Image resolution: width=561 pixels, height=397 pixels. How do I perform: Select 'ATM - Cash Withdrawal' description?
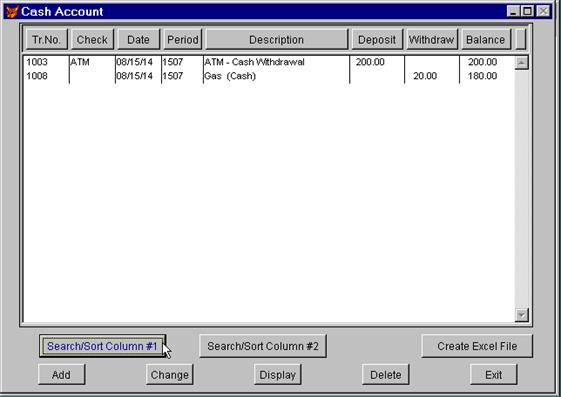pyautogui.click(x=254, y=62)
